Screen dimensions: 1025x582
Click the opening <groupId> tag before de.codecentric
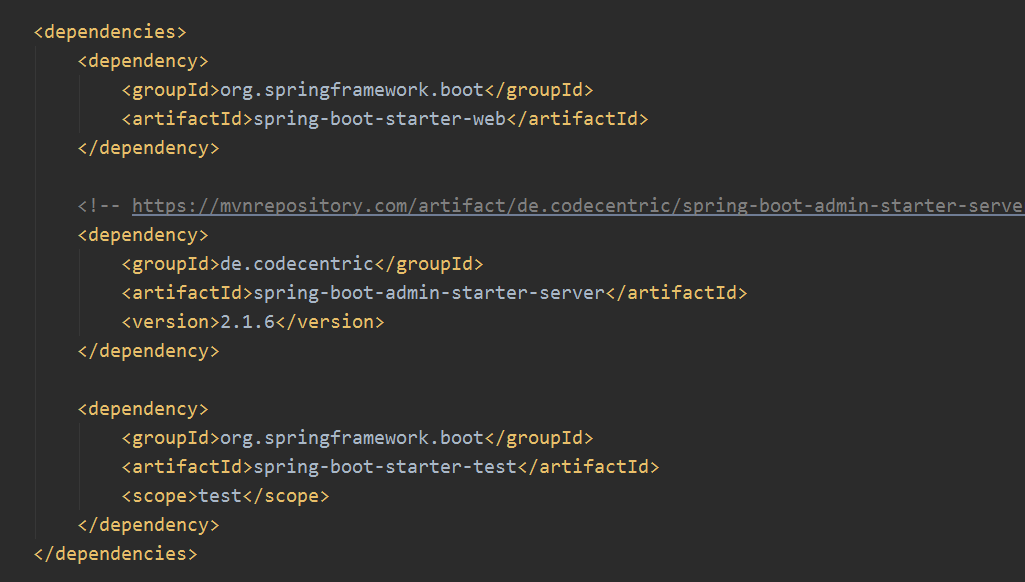(x=171, y=264)
